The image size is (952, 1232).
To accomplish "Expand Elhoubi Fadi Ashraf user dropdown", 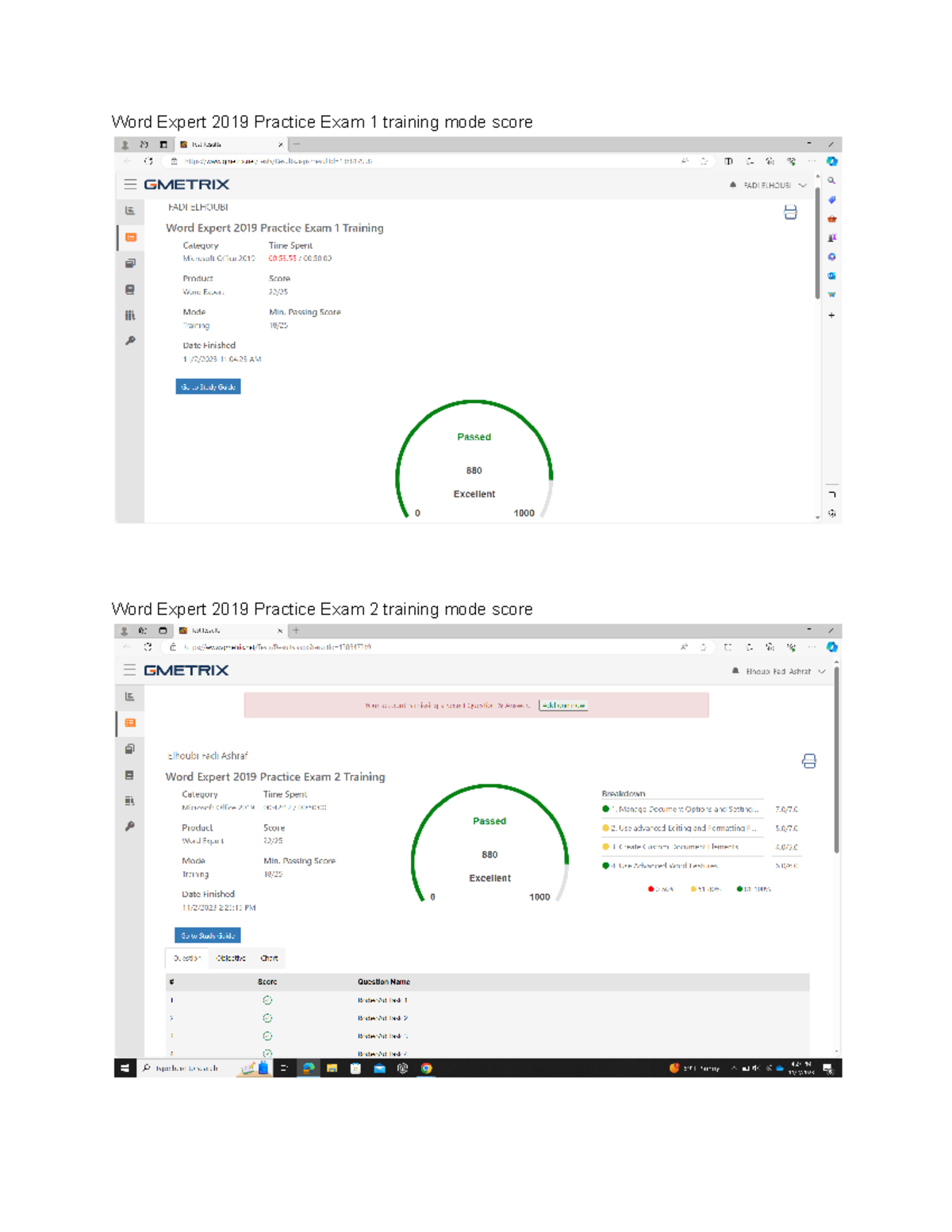I will point(822,672).
